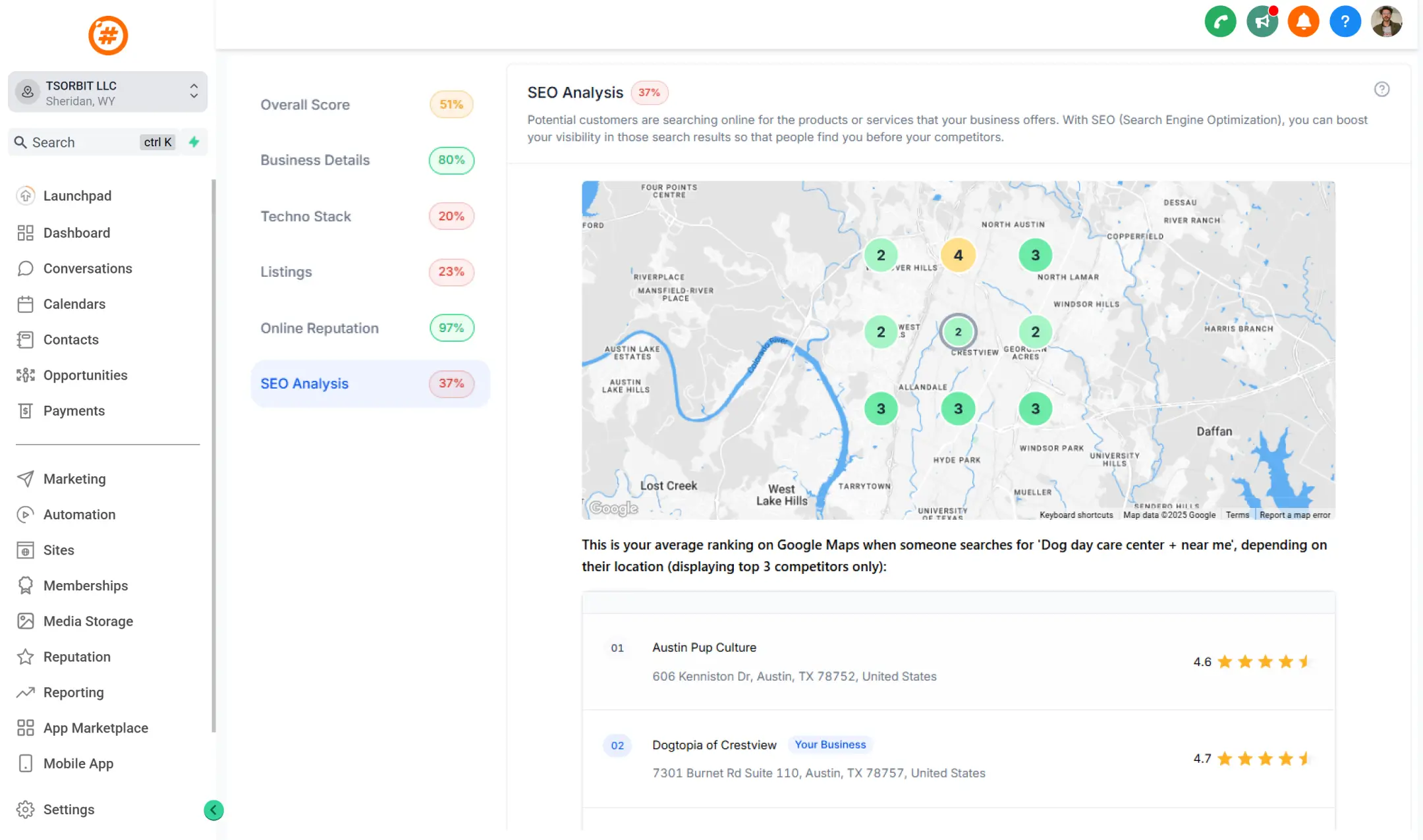Select the Austin Pup Culture competitor row
1423x840 pixels.
(x=958, y=661)
